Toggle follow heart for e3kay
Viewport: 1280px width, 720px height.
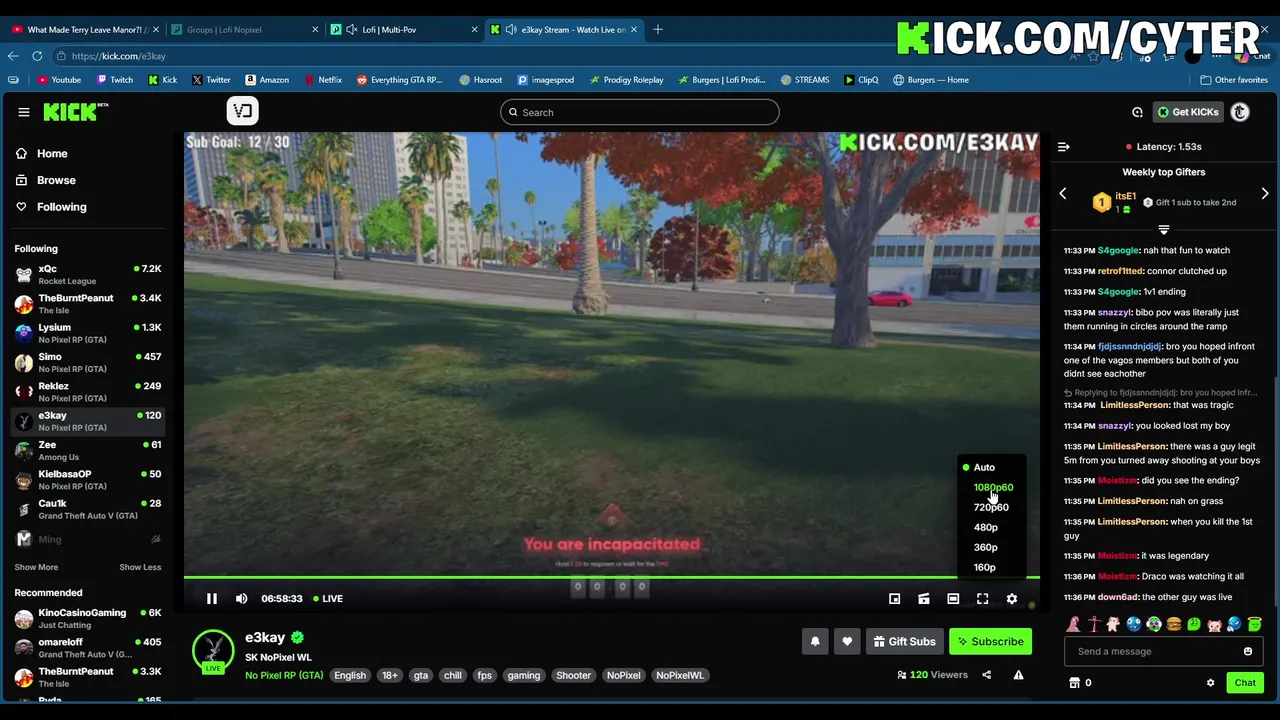tap(847, 641)
